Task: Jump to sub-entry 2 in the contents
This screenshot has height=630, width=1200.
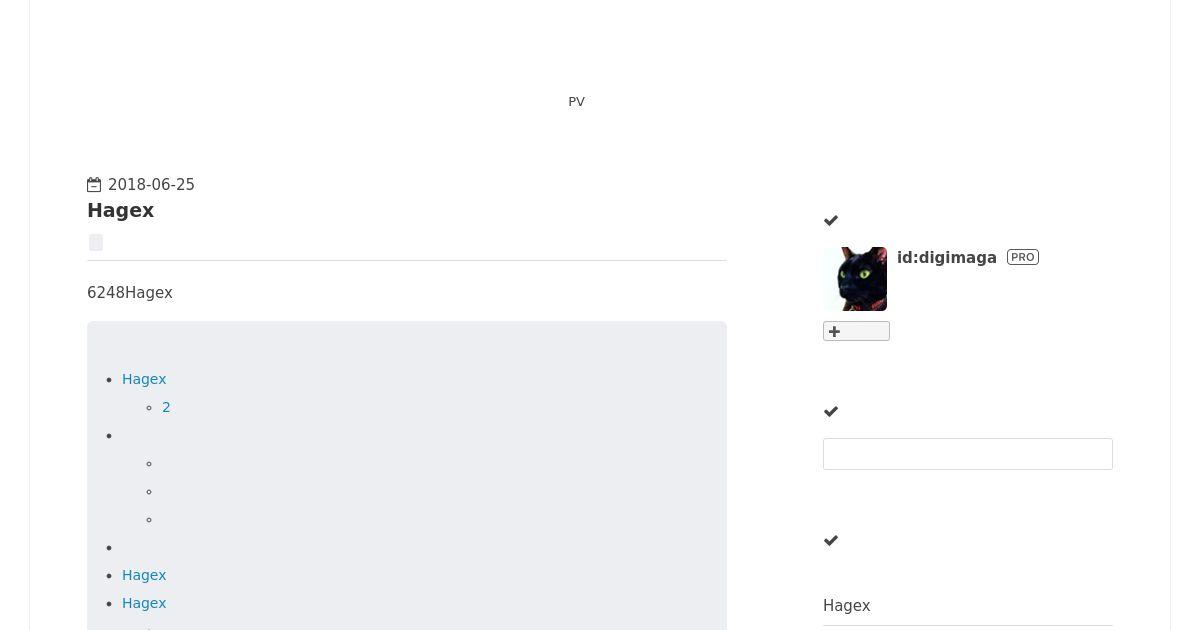Action: tap(166, 407)
